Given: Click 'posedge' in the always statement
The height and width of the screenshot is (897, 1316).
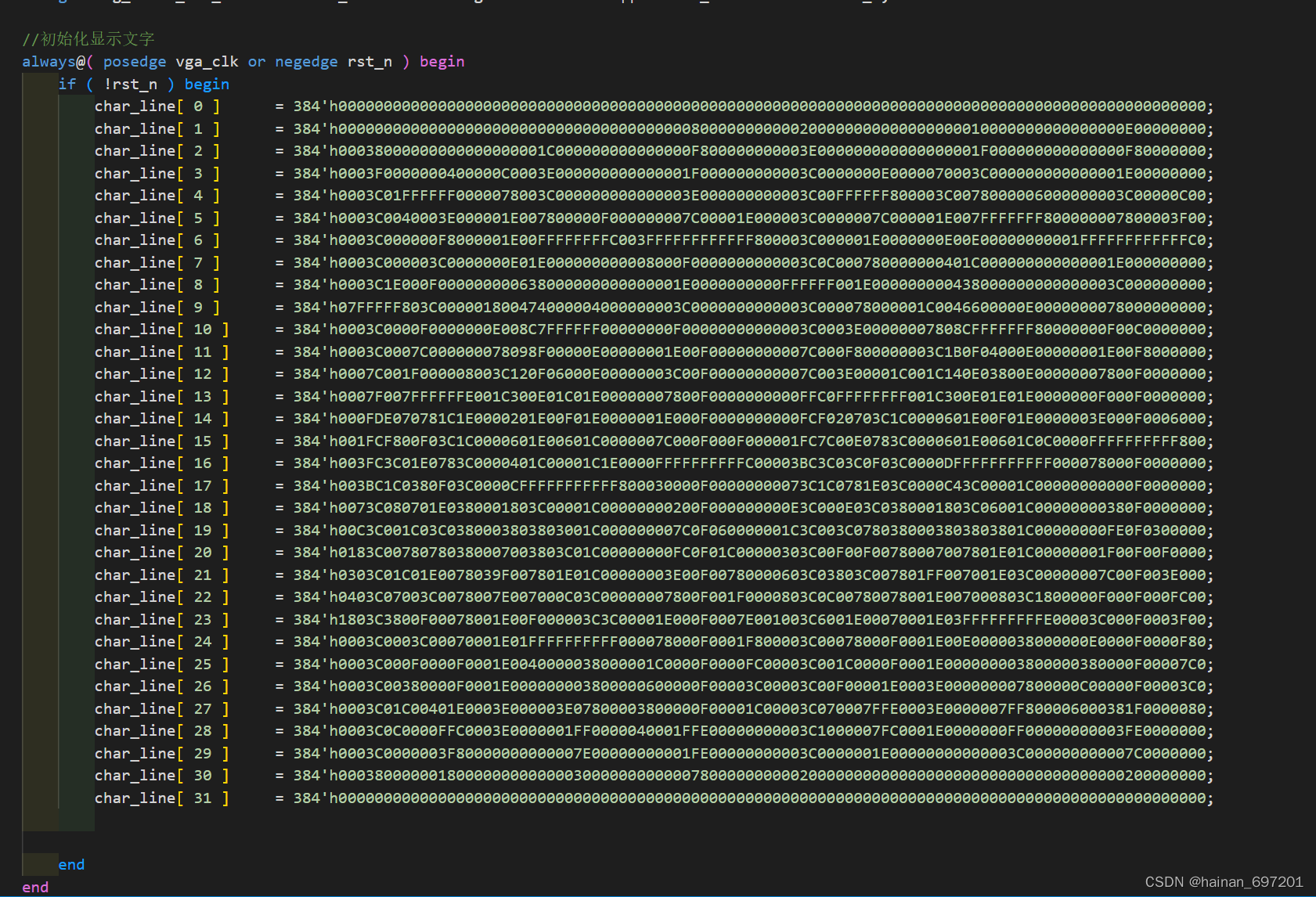Looking at the screenshot, I should [x=135, y=62].
